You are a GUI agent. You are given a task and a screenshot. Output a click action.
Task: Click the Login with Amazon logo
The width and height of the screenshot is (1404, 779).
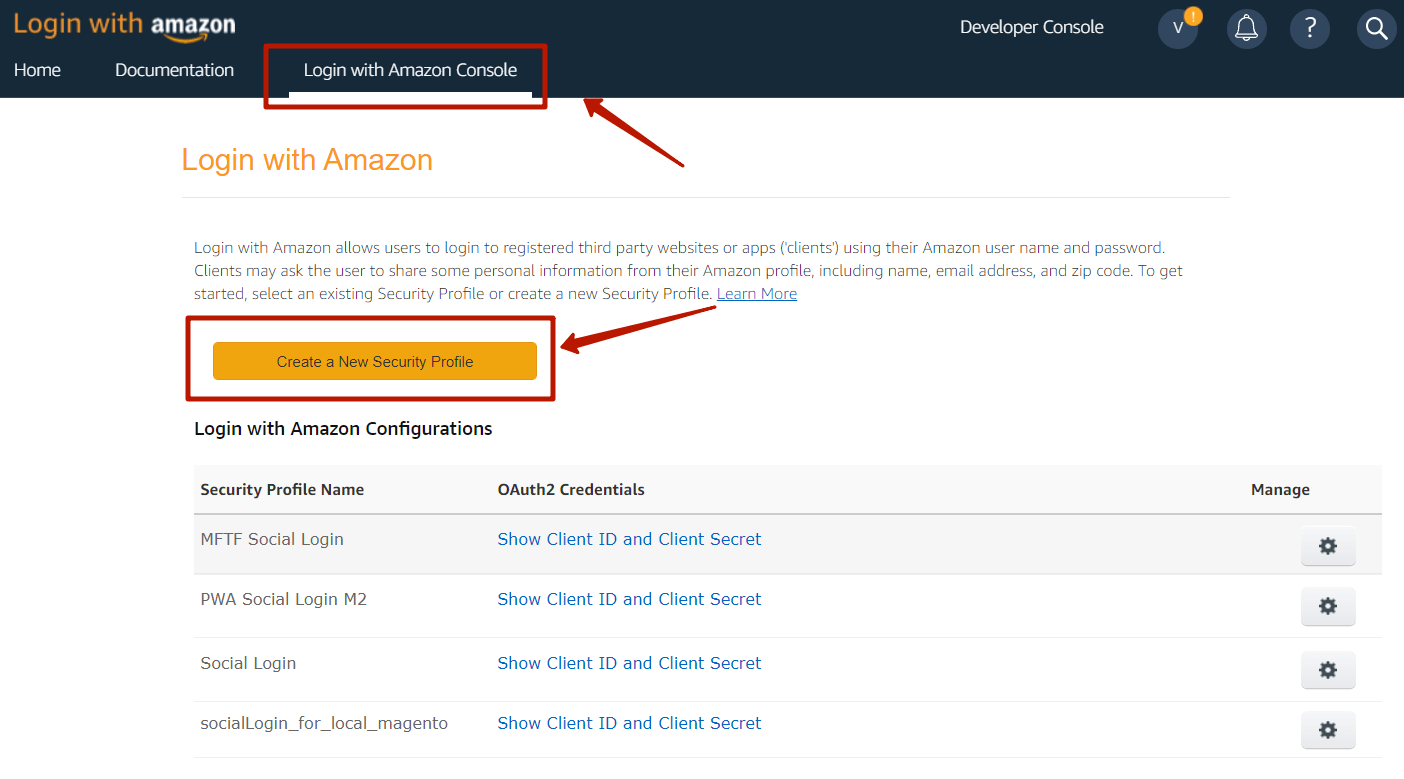click(x=124, y=25)
